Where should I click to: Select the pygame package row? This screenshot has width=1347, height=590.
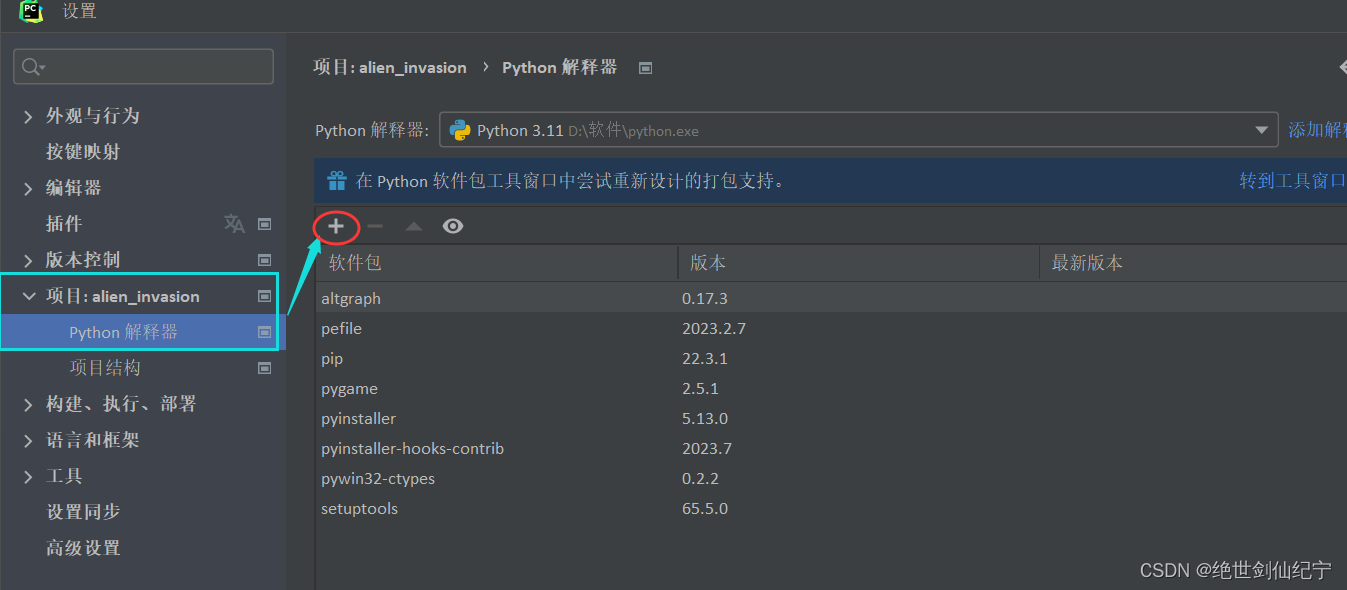pos(831,388)
